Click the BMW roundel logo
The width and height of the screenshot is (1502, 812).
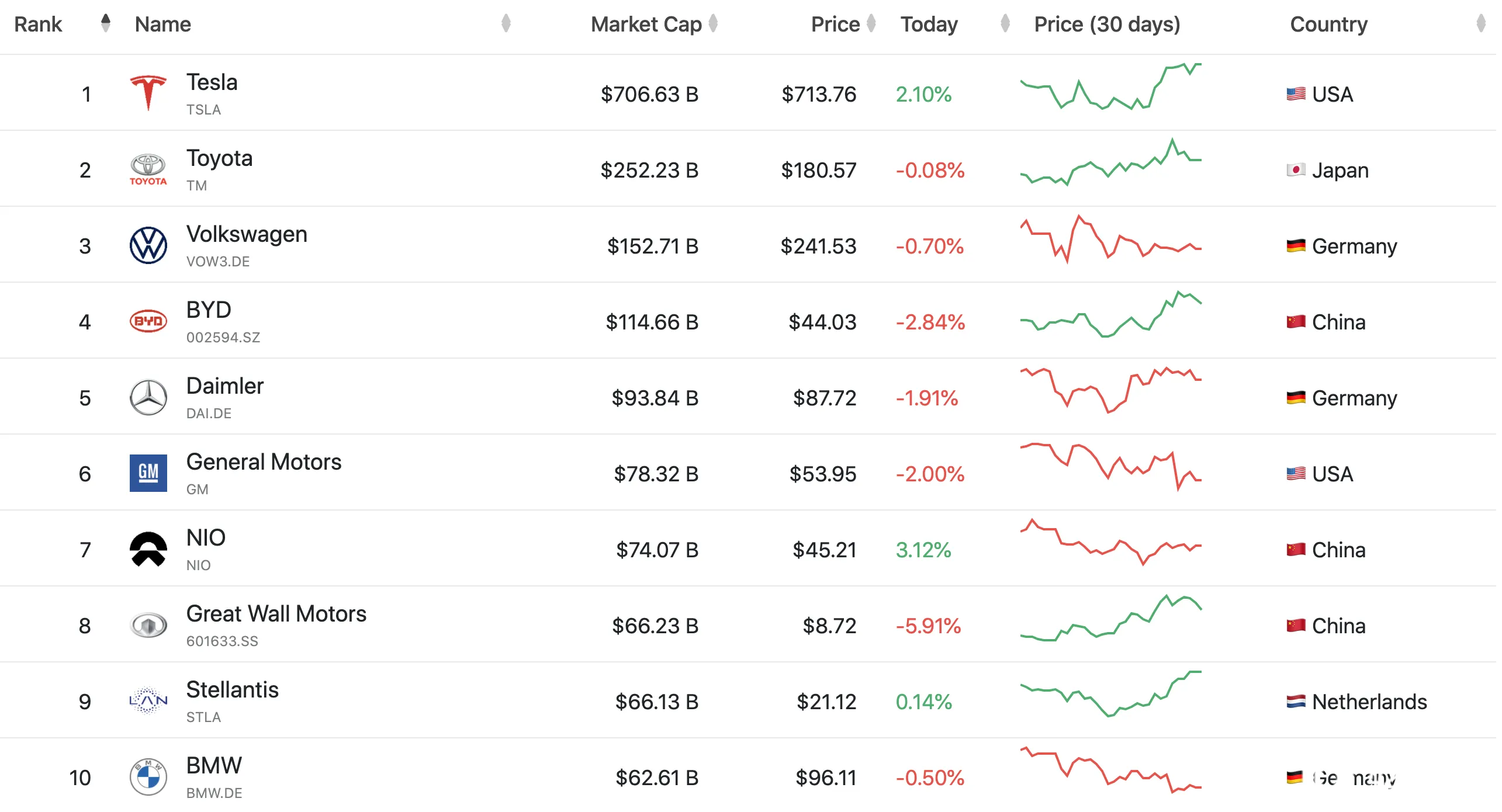(x=148, y=777)
